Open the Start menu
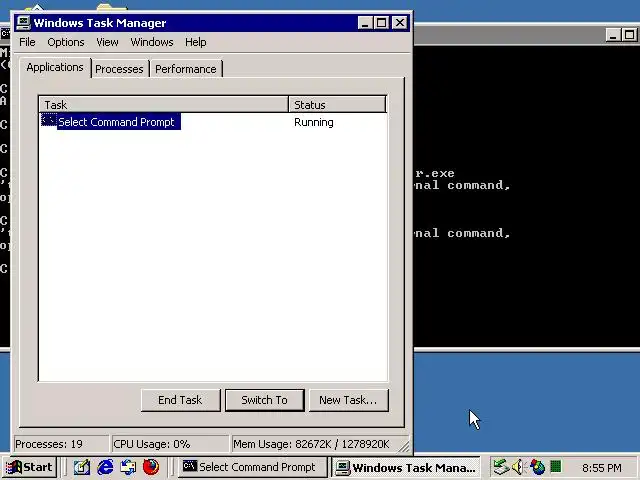 (29, 467)
